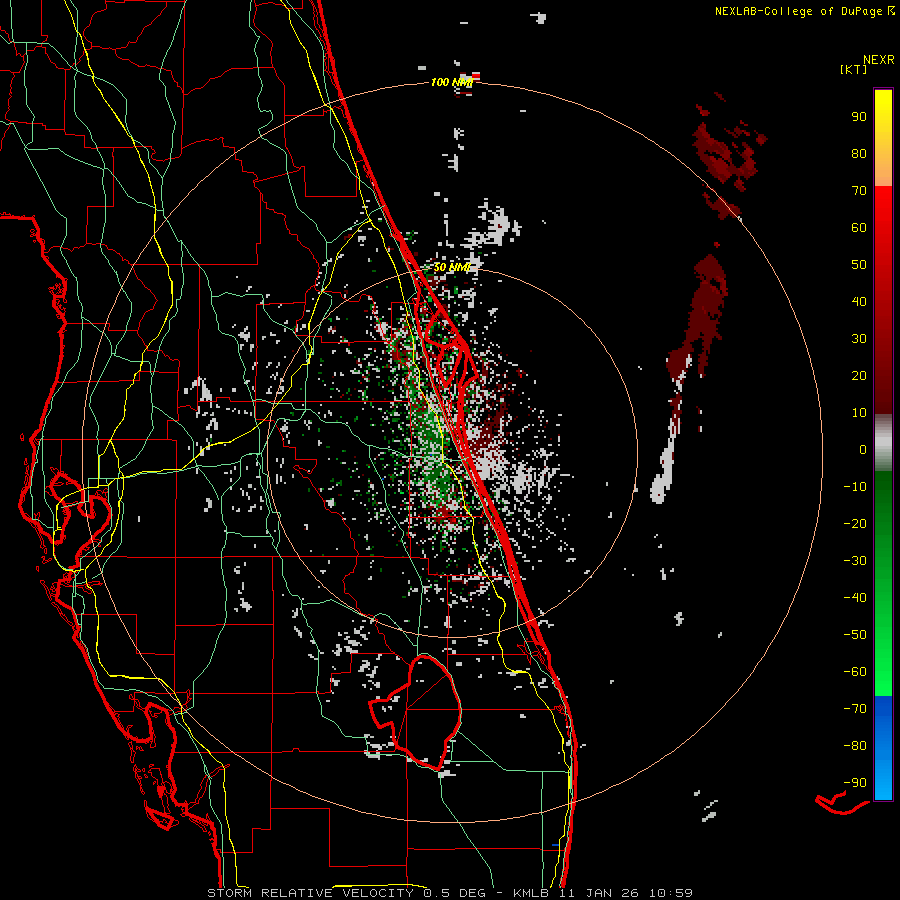
Task: Click the 10 value on the velocity scale
Action: pyautogui.click(x=859, y=413)
